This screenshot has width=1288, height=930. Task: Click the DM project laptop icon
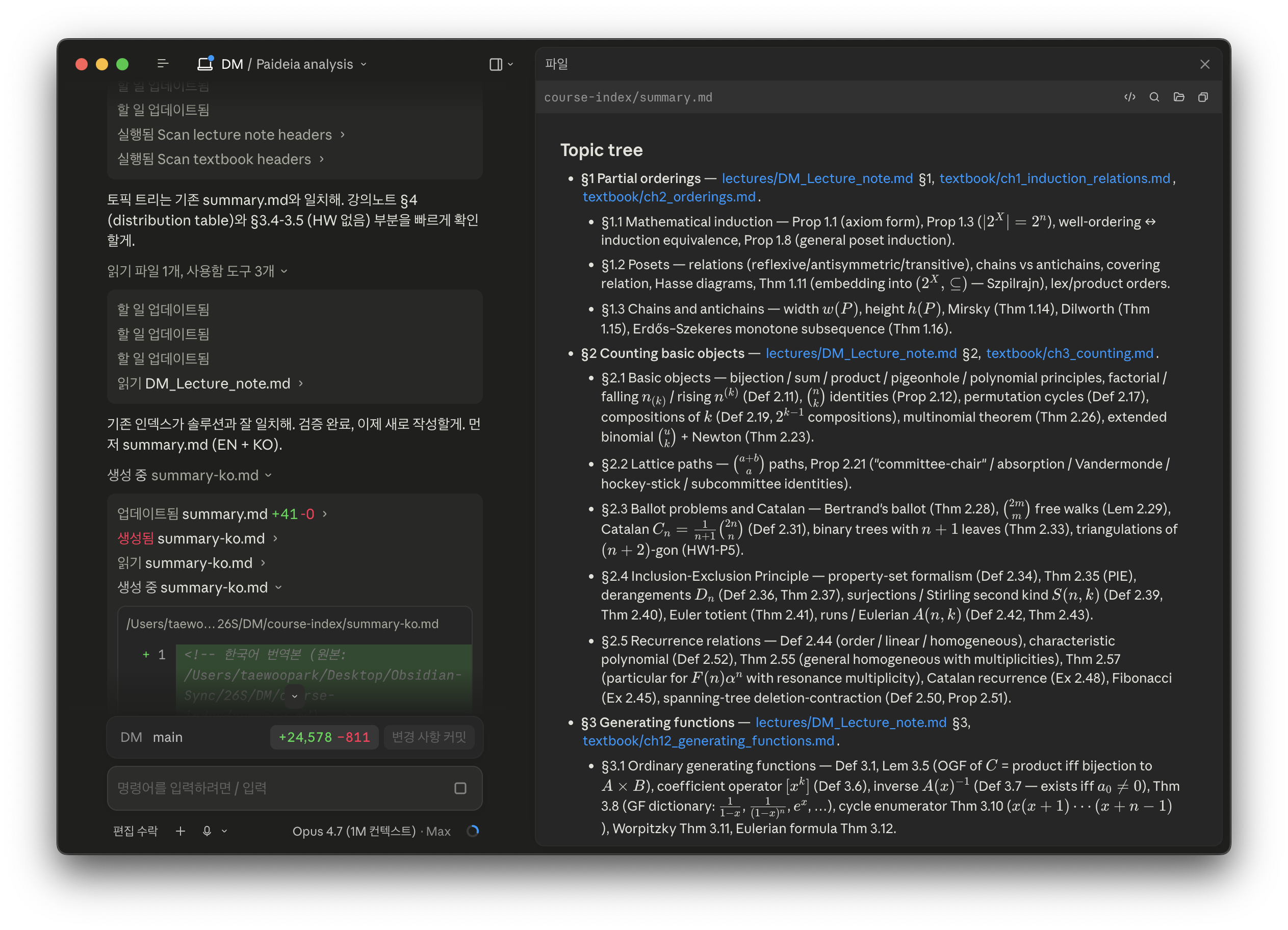(205, 64)
